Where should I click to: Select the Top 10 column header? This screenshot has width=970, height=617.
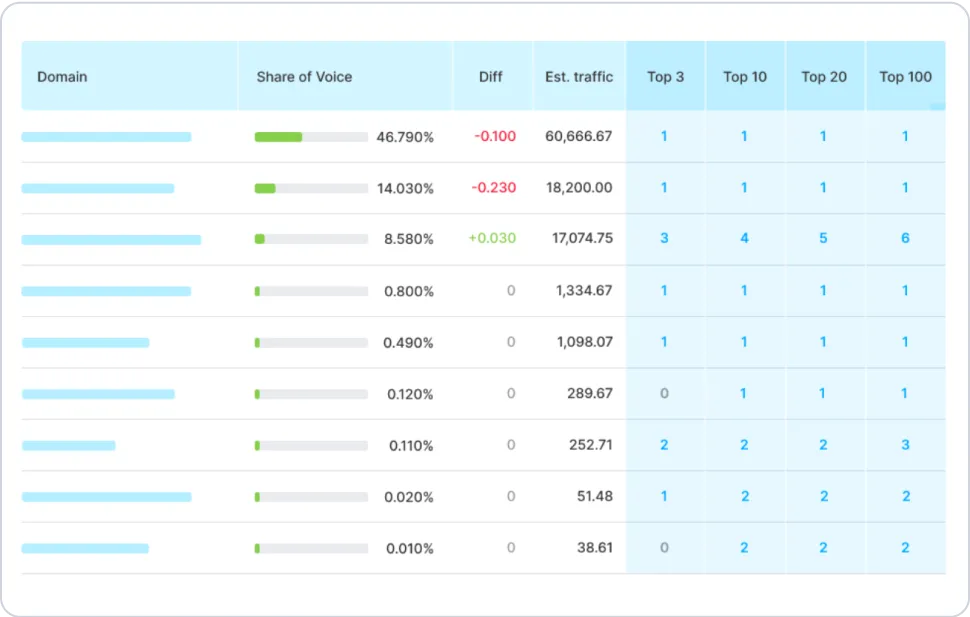point(745,77)
